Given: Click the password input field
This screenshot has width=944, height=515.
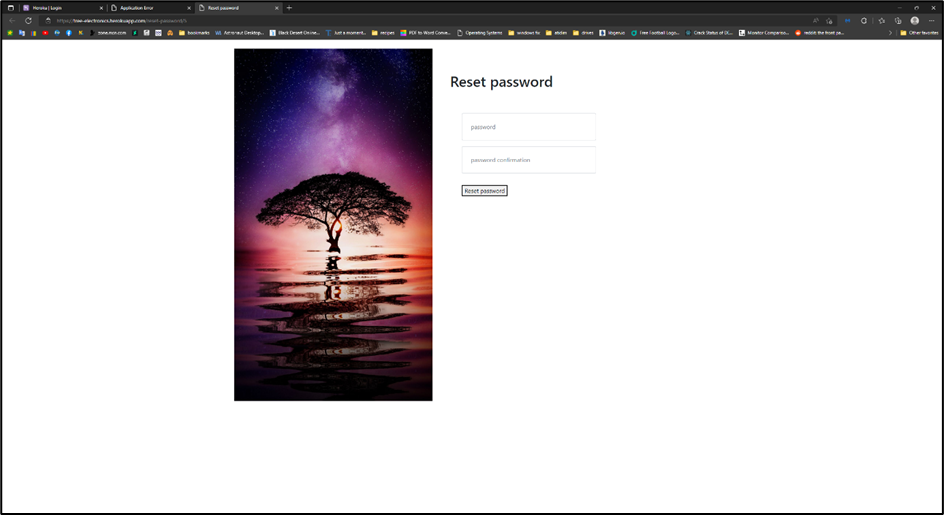Looking at the screenshot, I should click(x=529, y=127).
